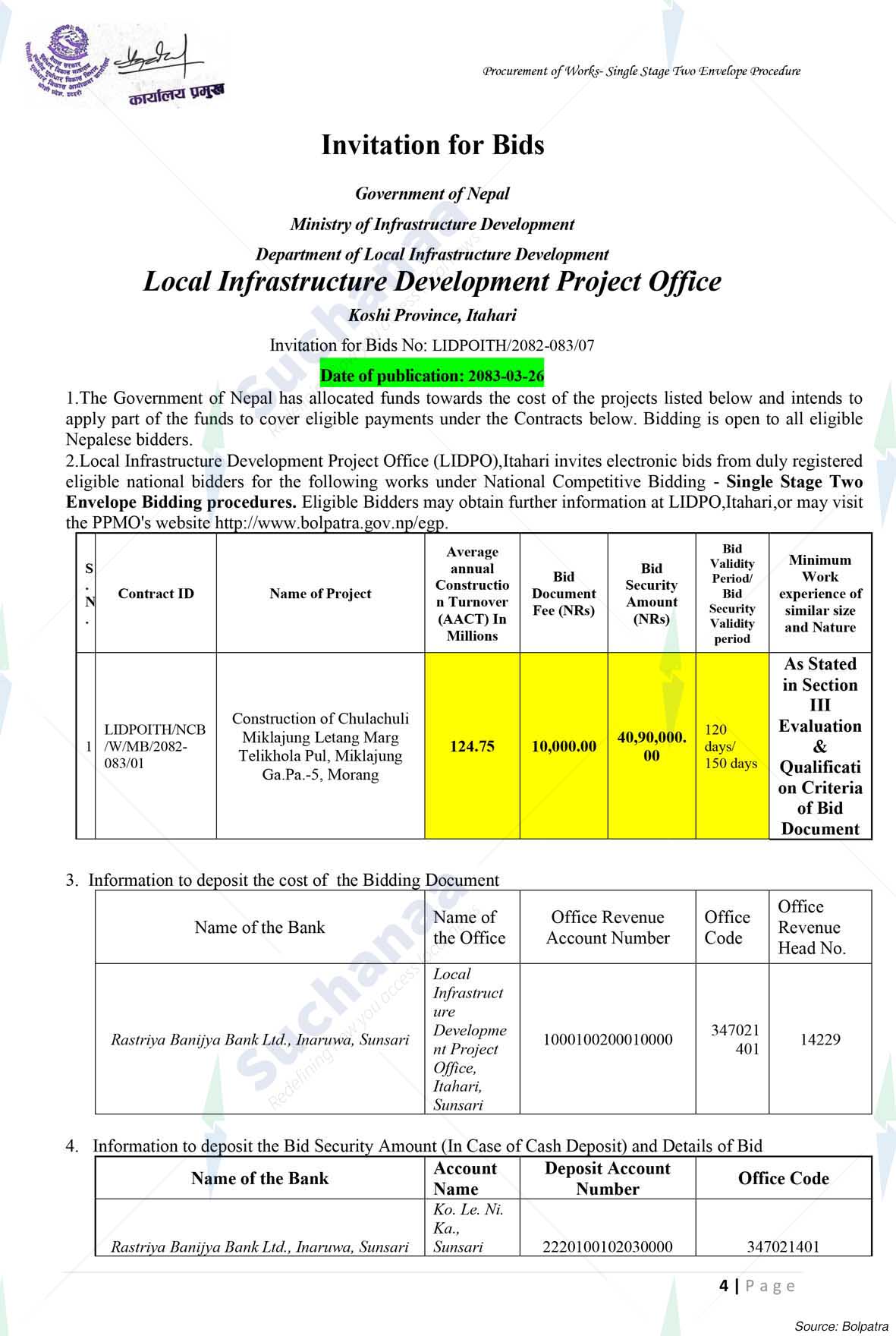Click the 'Contract ID' column header

pos(156,594)
